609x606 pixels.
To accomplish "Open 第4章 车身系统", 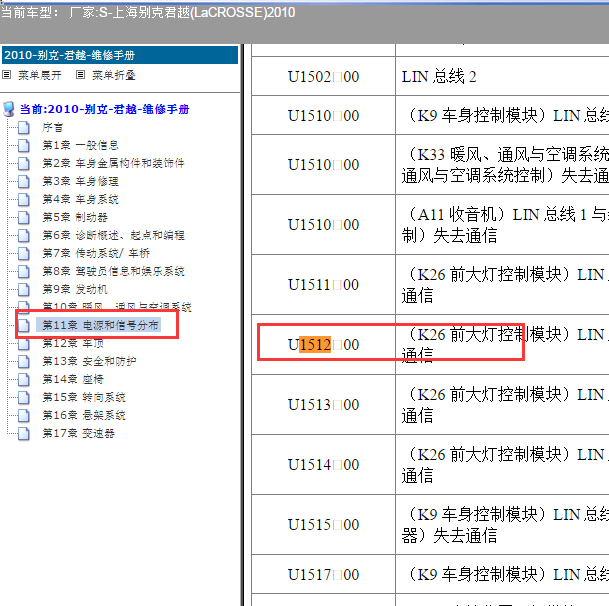I will click(x=80, y=199).
